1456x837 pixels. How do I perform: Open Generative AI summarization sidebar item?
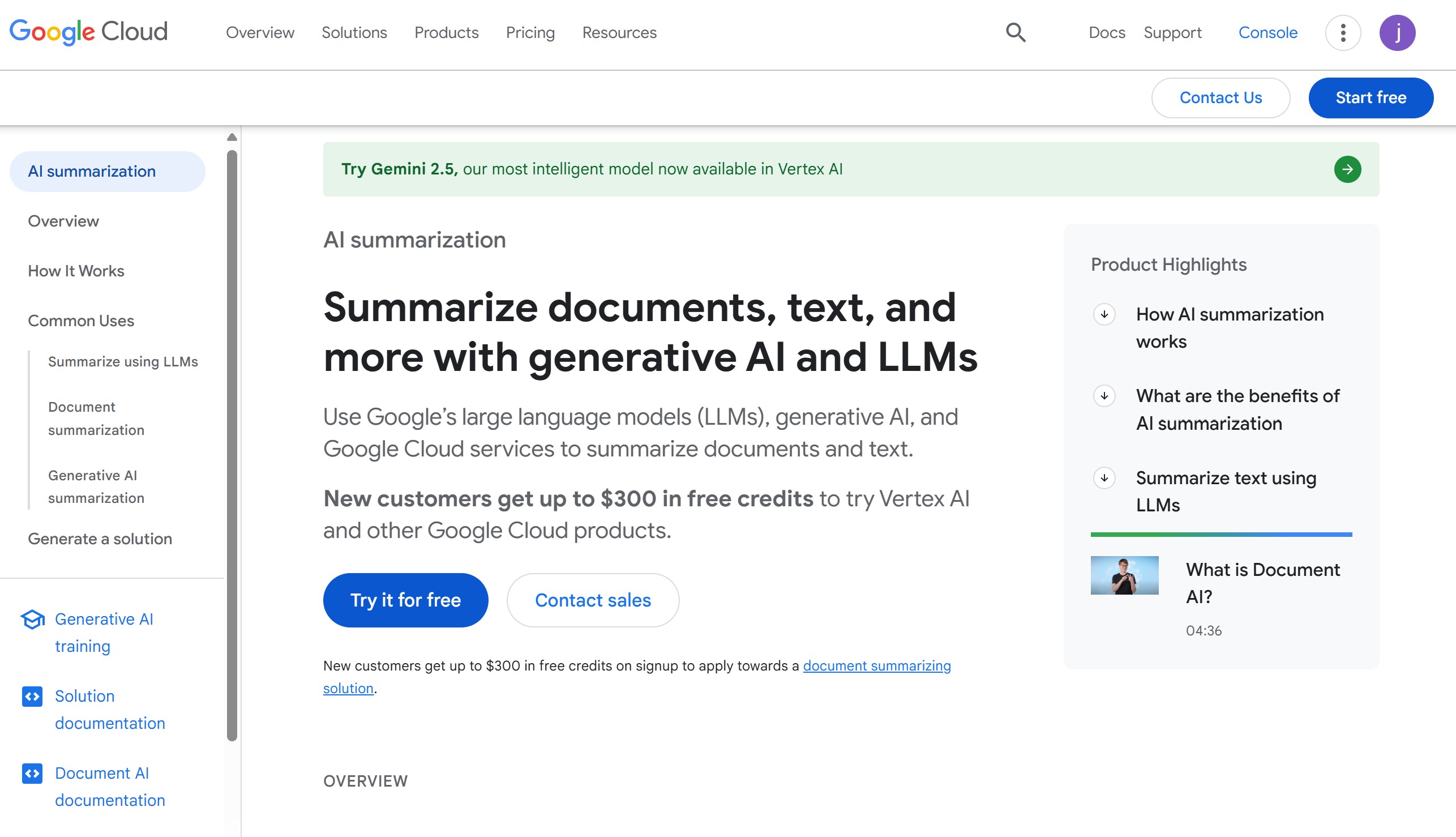(96, 487)
